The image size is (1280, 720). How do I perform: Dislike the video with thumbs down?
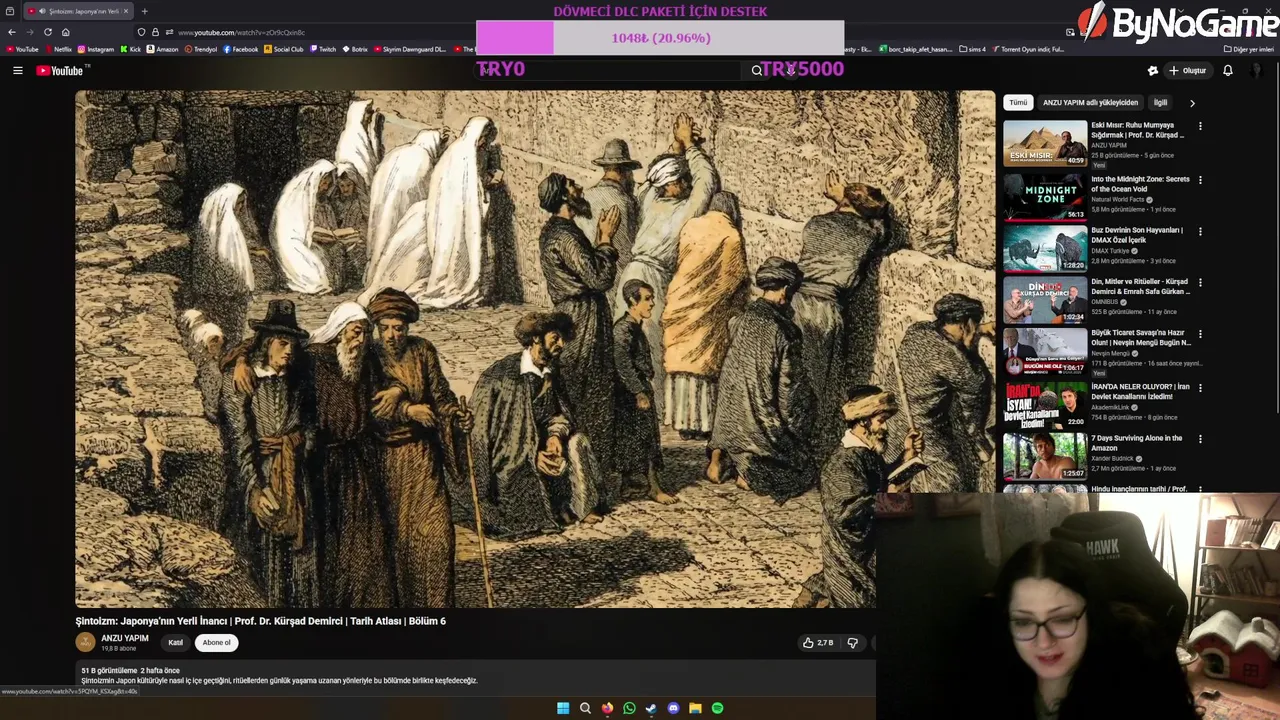852,643
